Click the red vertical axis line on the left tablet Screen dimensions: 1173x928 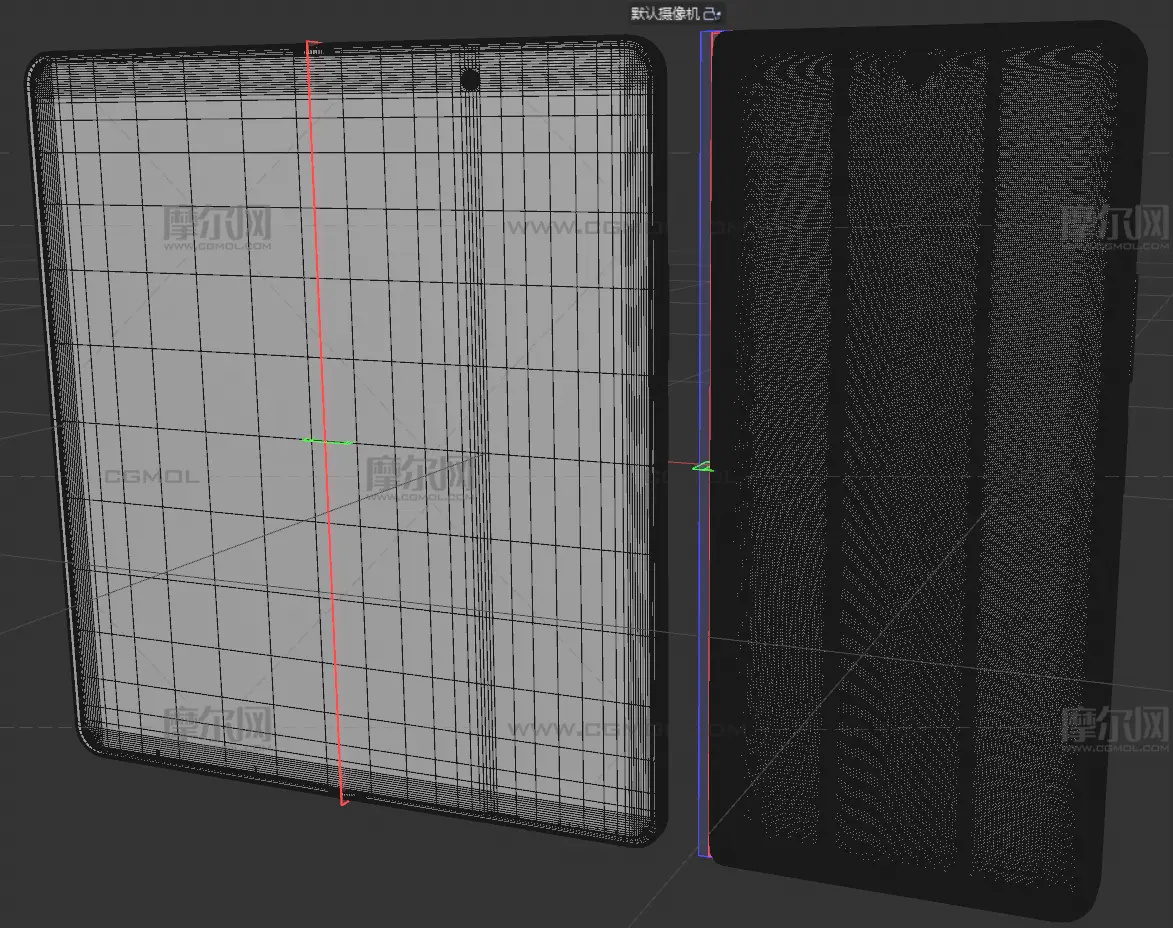point(318,300)
